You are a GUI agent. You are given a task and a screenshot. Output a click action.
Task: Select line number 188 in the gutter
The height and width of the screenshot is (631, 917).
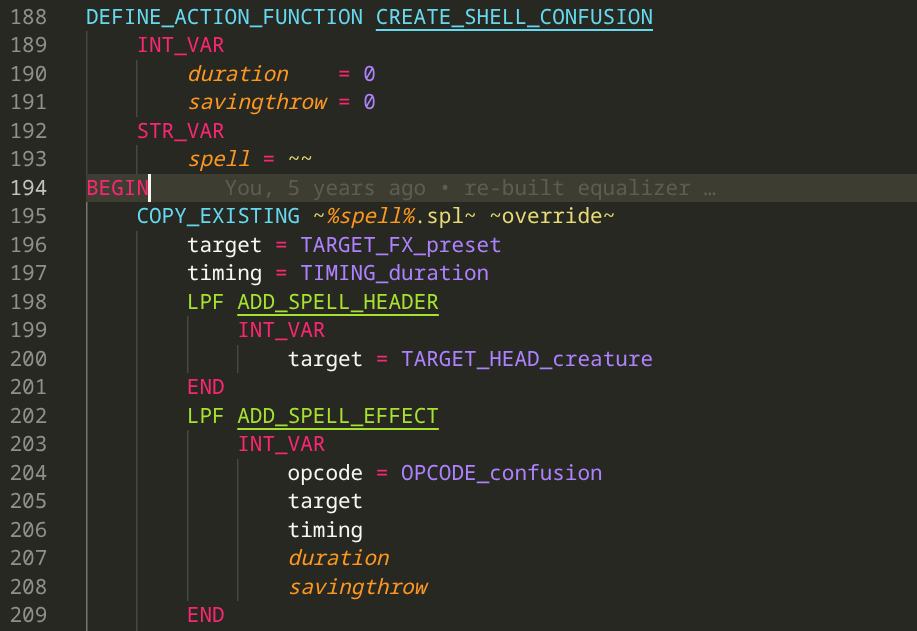pyautogui.click(x=29, y=16)
